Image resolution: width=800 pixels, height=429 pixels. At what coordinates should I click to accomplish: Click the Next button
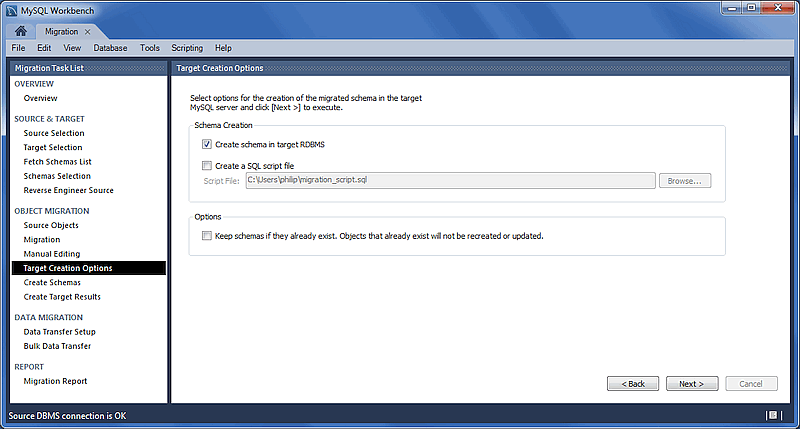(691, 384)
